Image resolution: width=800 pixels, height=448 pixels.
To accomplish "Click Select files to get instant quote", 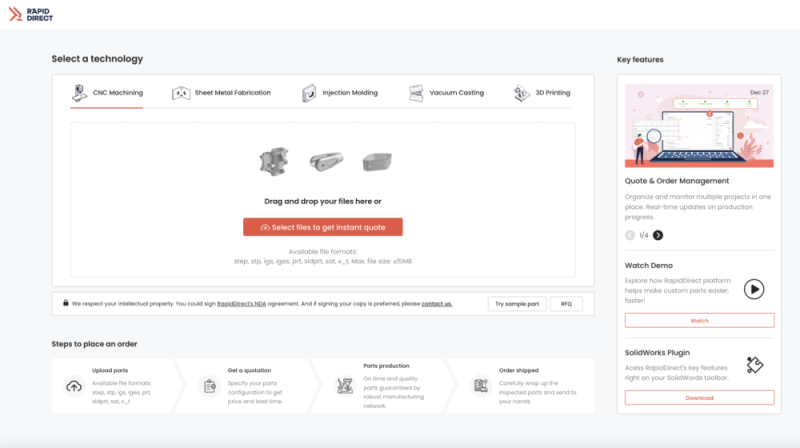I will (x=322, y=227).
